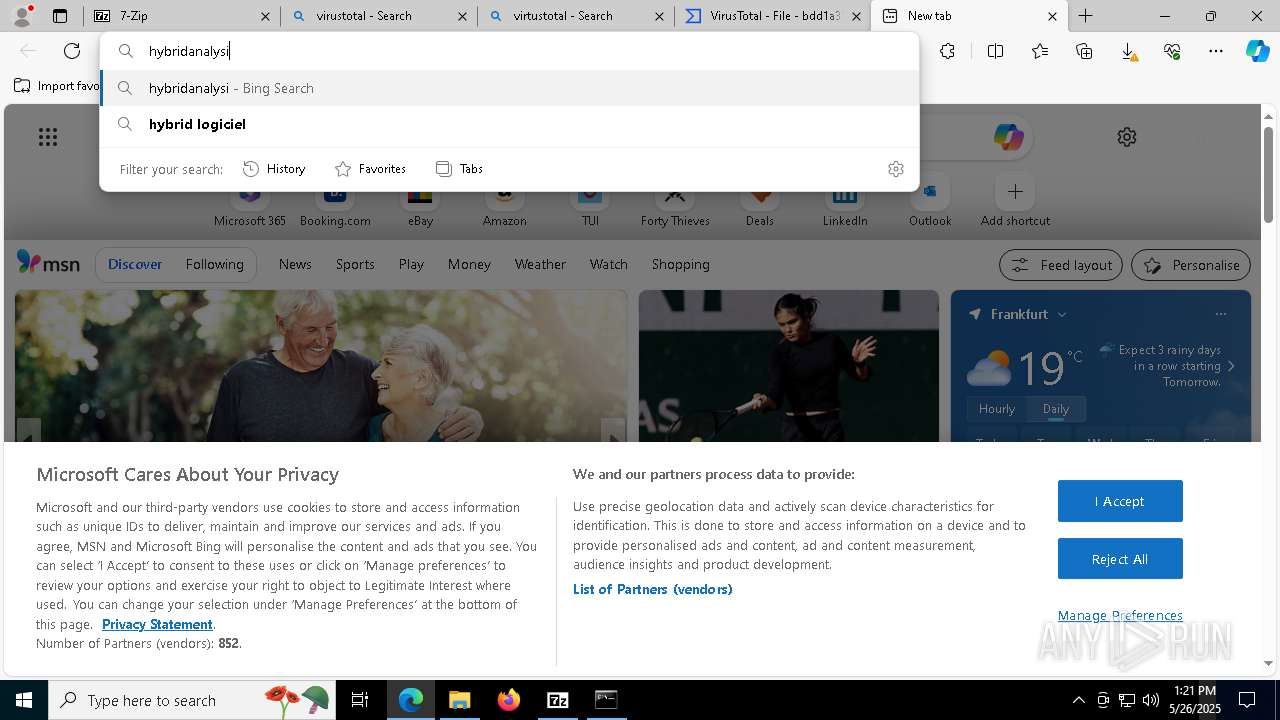Open Collections toolbar icon
The height and width of the screenshot is (720, 1280).
(x=1084, y=51)
